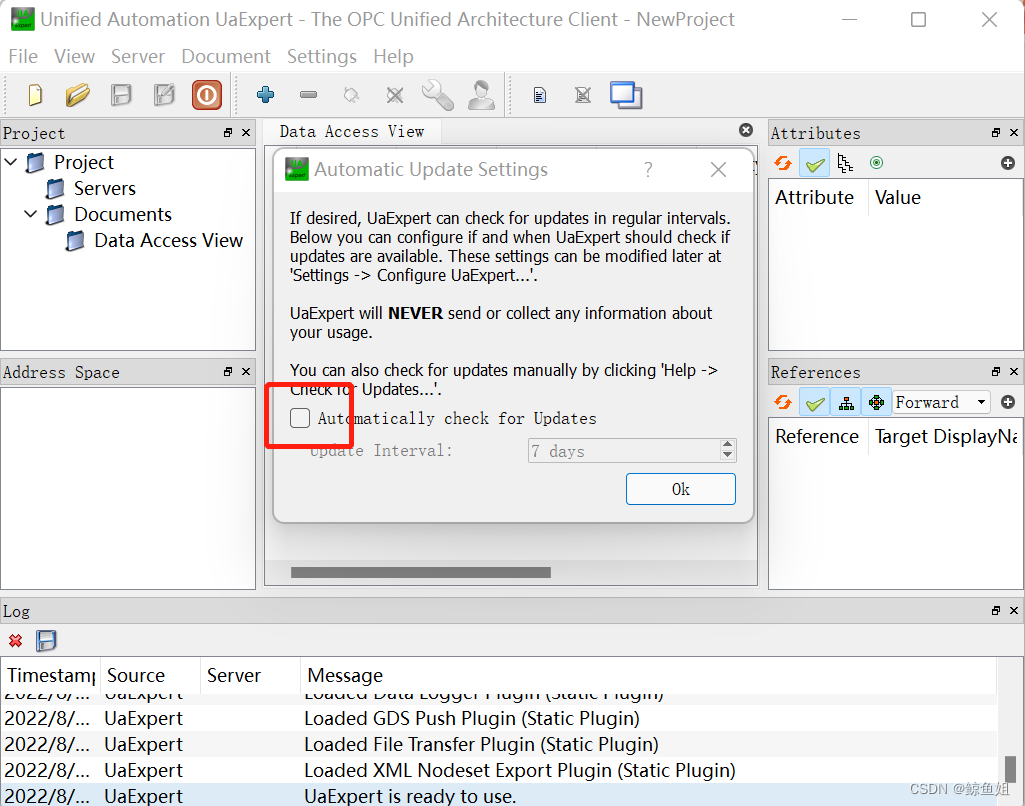
Task: Click the Connect Server plug icon
Action: (x=352, y=95)
